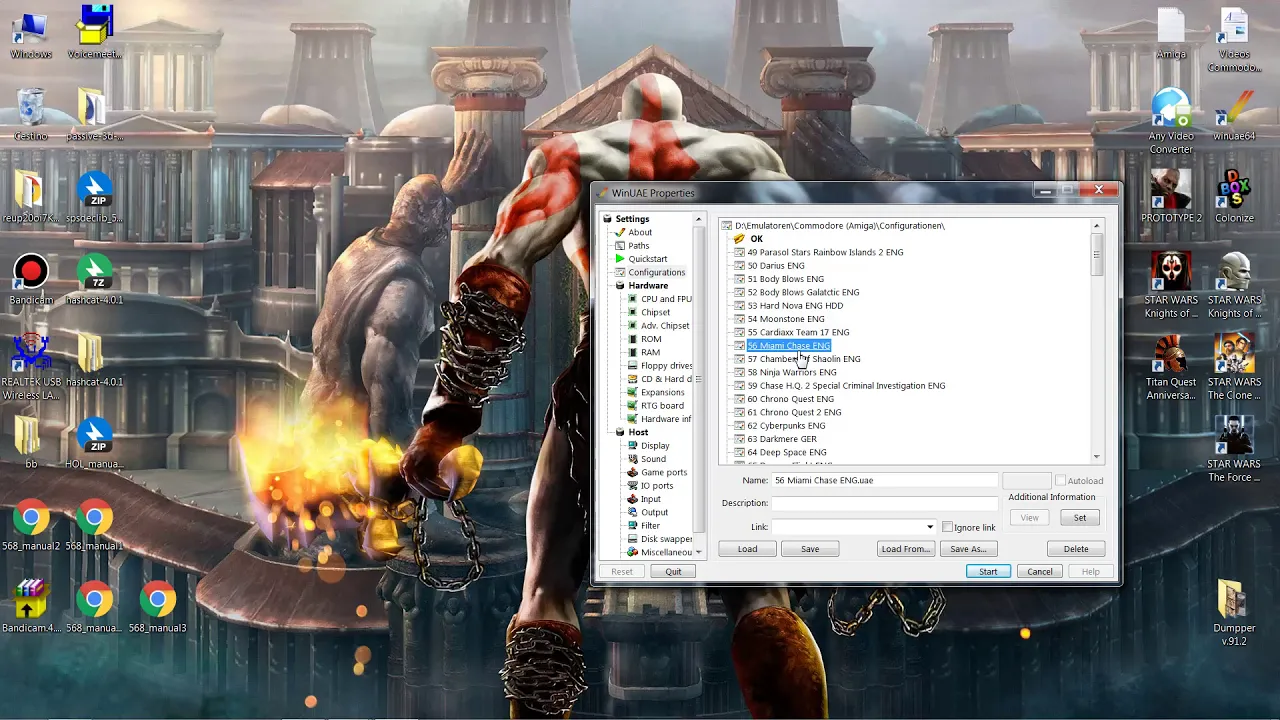Select '61 Chrono Quest 2 ENG' configuration
The image size is (1280, 720).
click(x=794, y=412)
